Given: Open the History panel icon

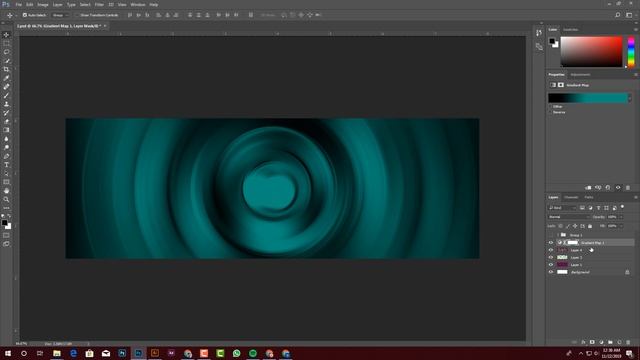Looking at the screenshot, I should click(539, 33).
